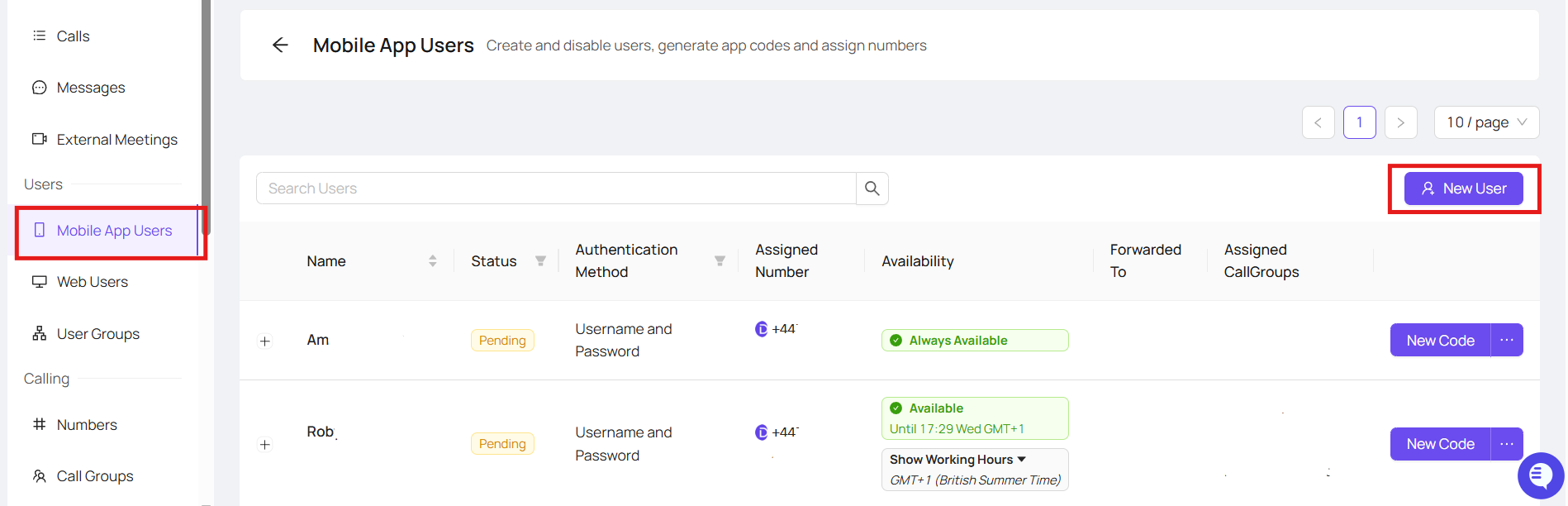Viewport: 1568px width, 506px height.
Task: Expand the Rob user row
Action: click(x=265, y=445)
